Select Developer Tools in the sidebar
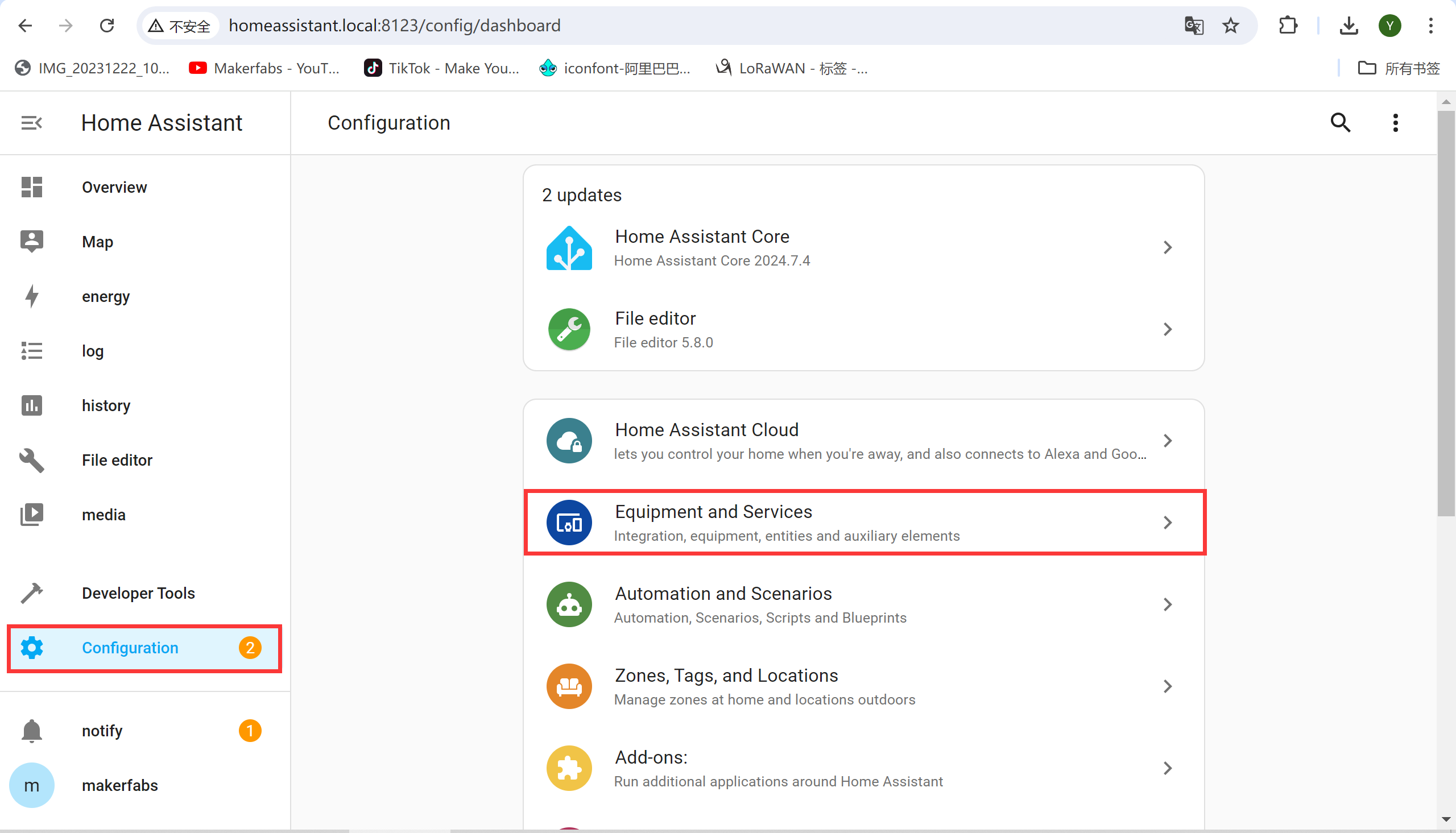Screen dimensions: 1456x833 pyautogui.click(x=144, y=592)
